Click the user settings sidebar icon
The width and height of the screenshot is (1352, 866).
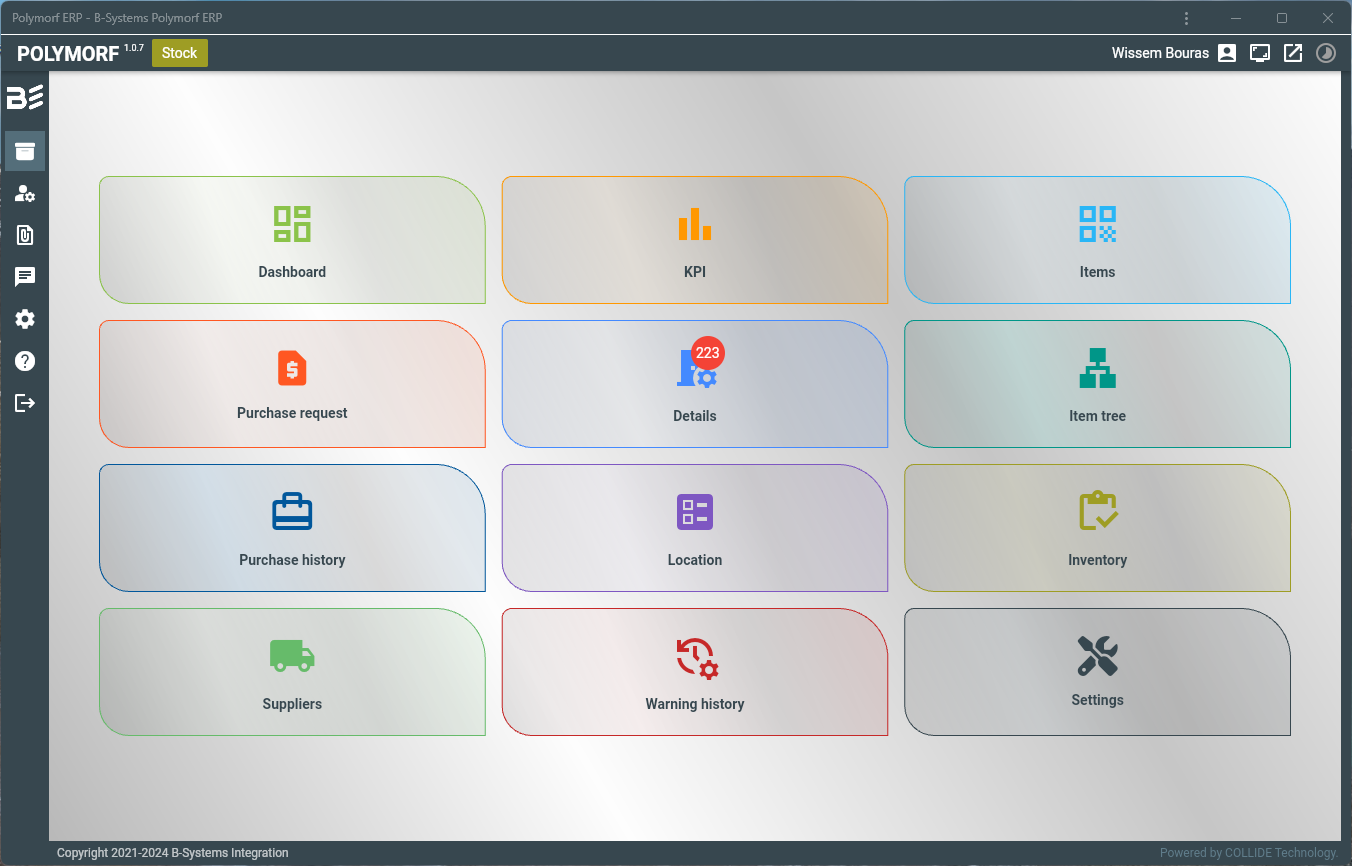(x=25, y=194)
